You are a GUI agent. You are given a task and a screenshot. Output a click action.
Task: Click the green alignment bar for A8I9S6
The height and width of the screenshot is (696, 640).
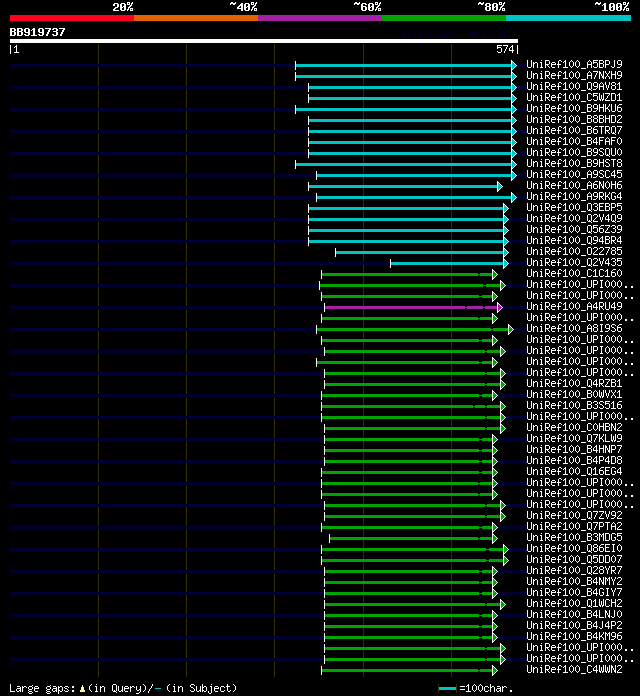click(415, 329)
